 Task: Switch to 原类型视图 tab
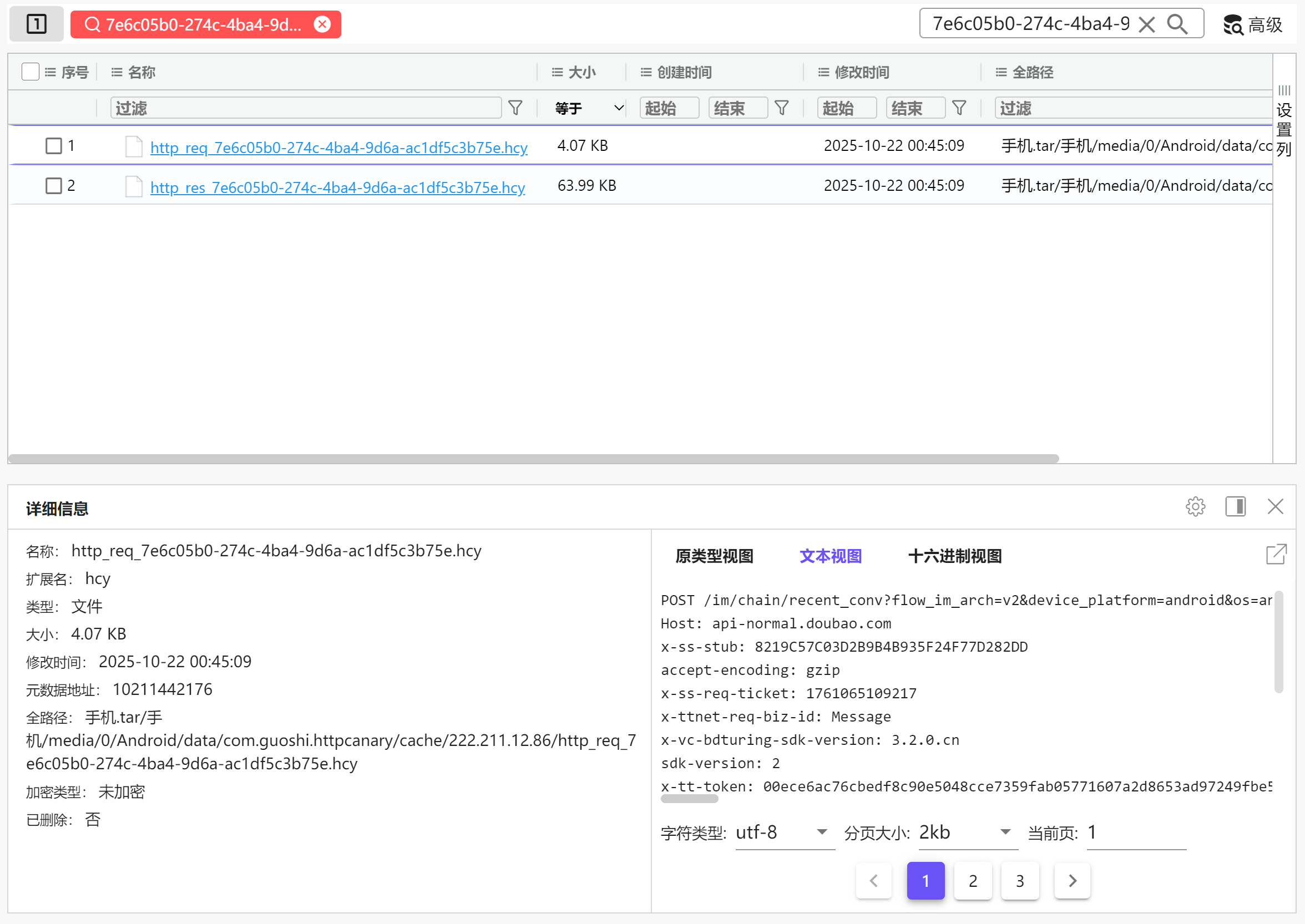coord(714,556)
